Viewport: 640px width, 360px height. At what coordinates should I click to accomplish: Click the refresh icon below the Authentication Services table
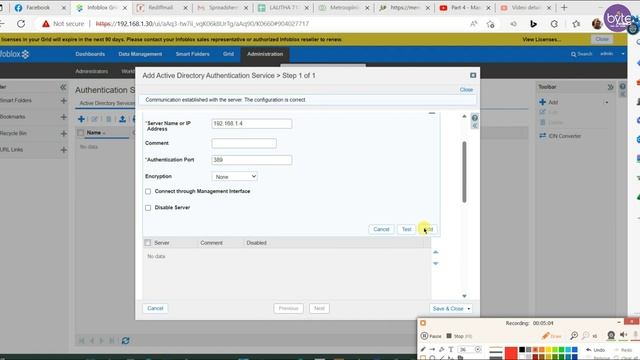125,340
